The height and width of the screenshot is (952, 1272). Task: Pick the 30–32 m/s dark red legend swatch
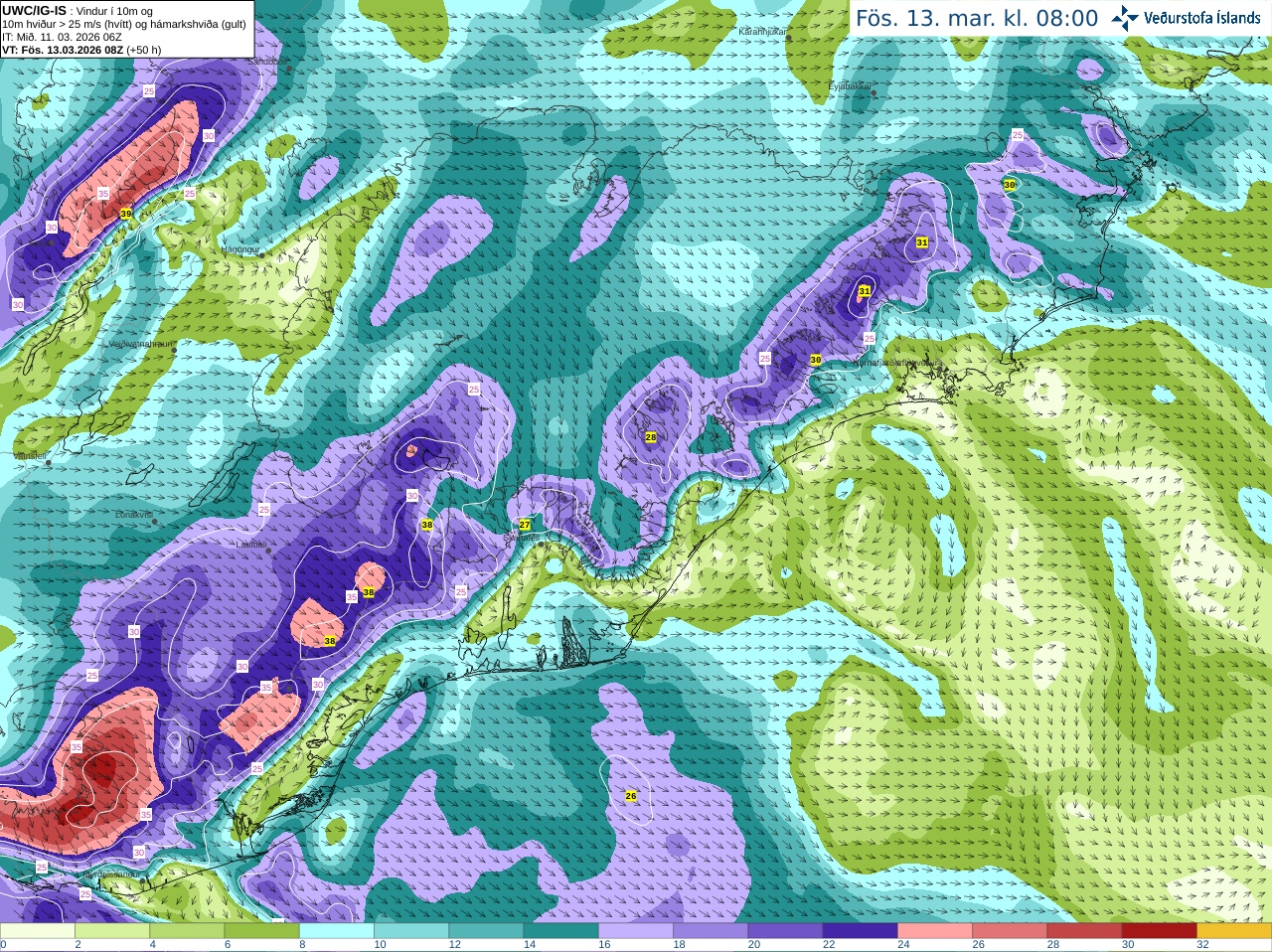tap(1160, 931)
